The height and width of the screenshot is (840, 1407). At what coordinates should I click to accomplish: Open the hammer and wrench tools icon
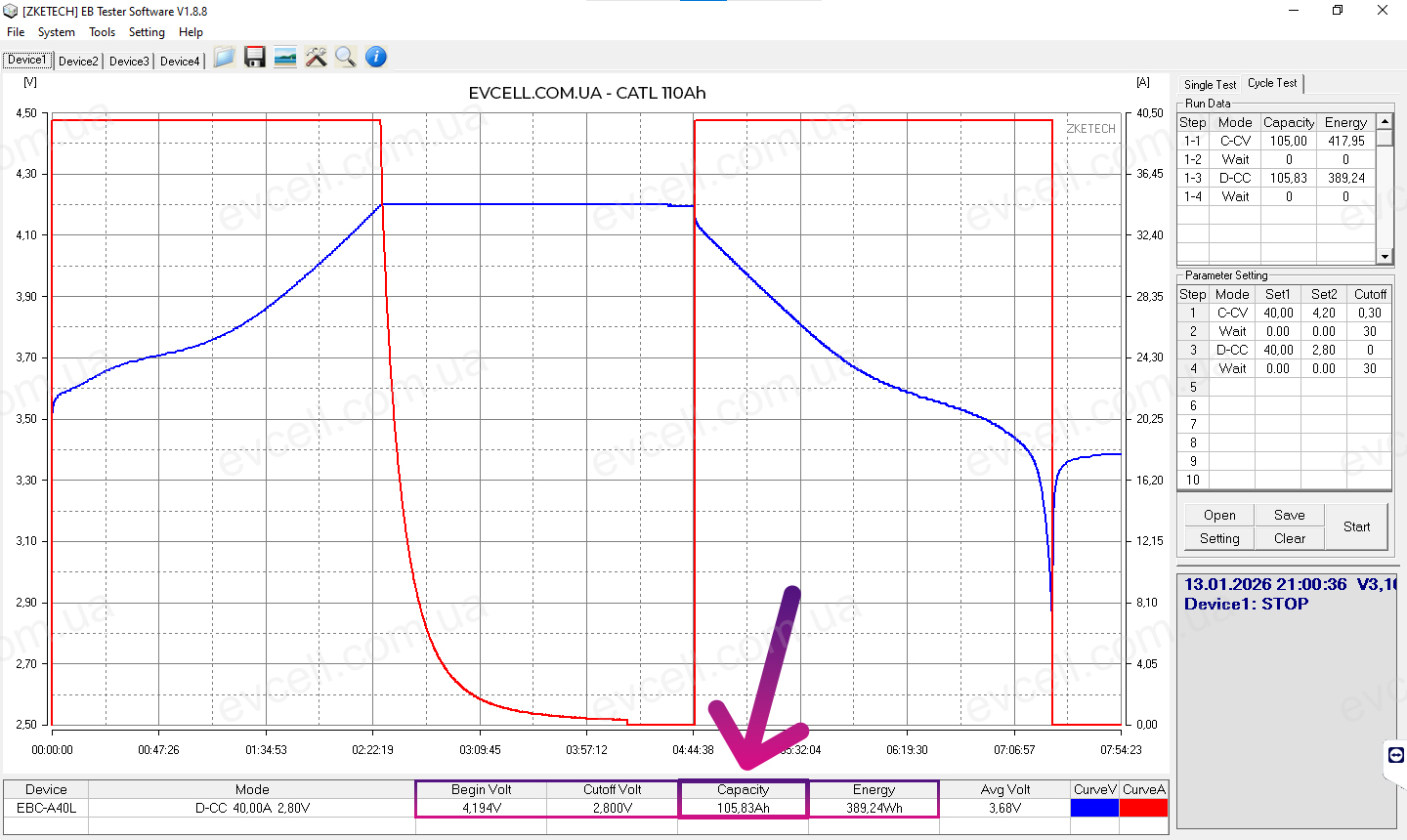[316, 58]
